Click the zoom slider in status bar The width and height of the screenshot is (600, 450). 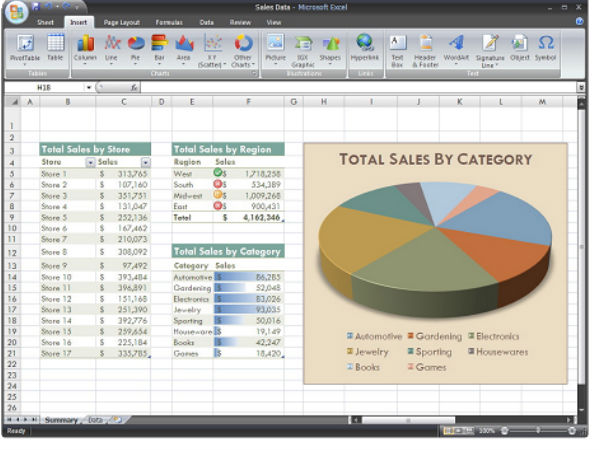(x=540, y=431)
